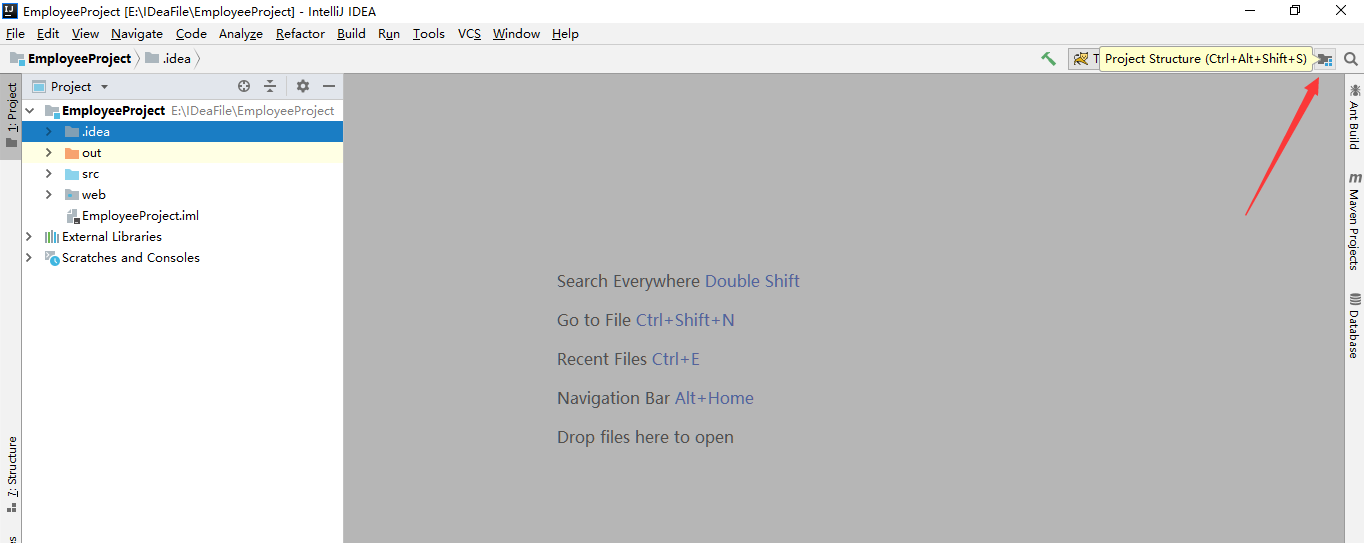1364x543 pixels.
Task: Collapse all nodes in the Project panel
Action: [270, 87]
